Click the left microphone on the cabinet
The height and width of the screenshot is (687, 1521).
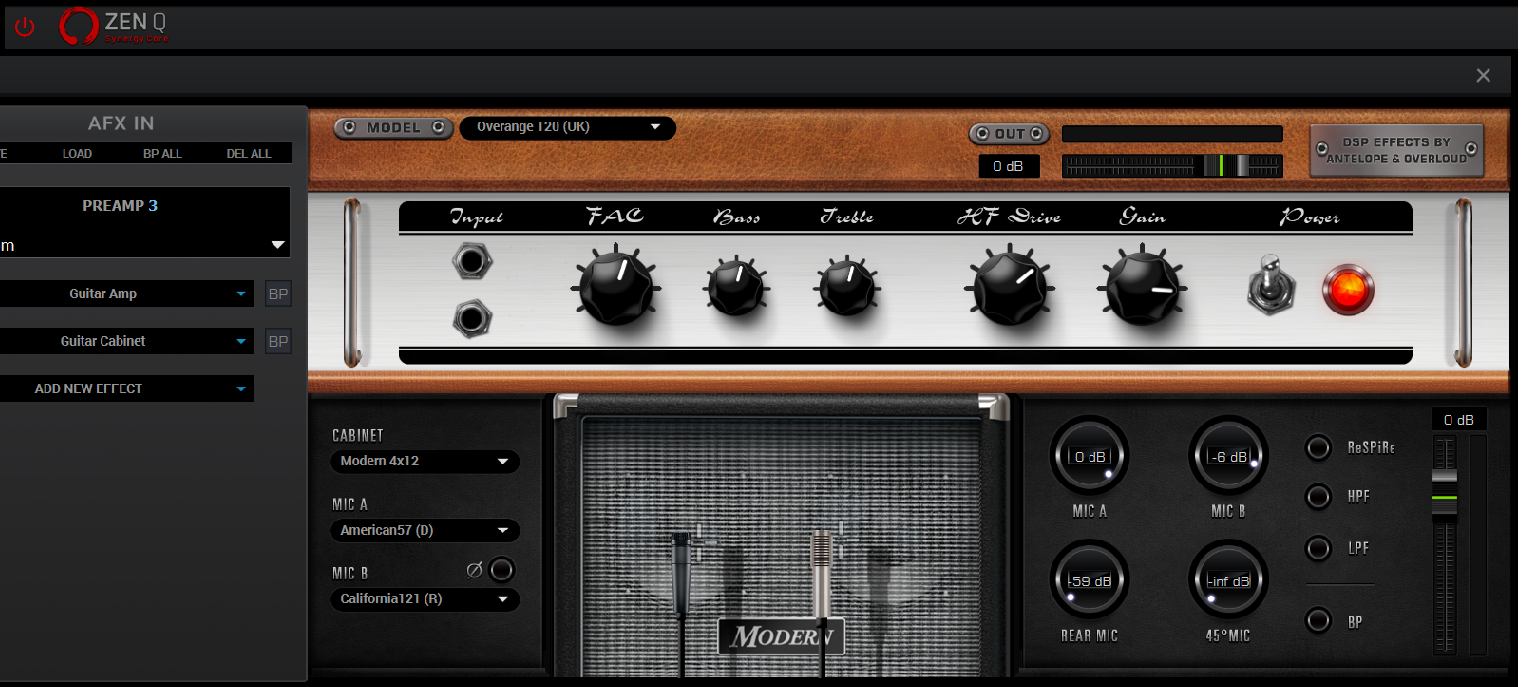coord(682,575)
